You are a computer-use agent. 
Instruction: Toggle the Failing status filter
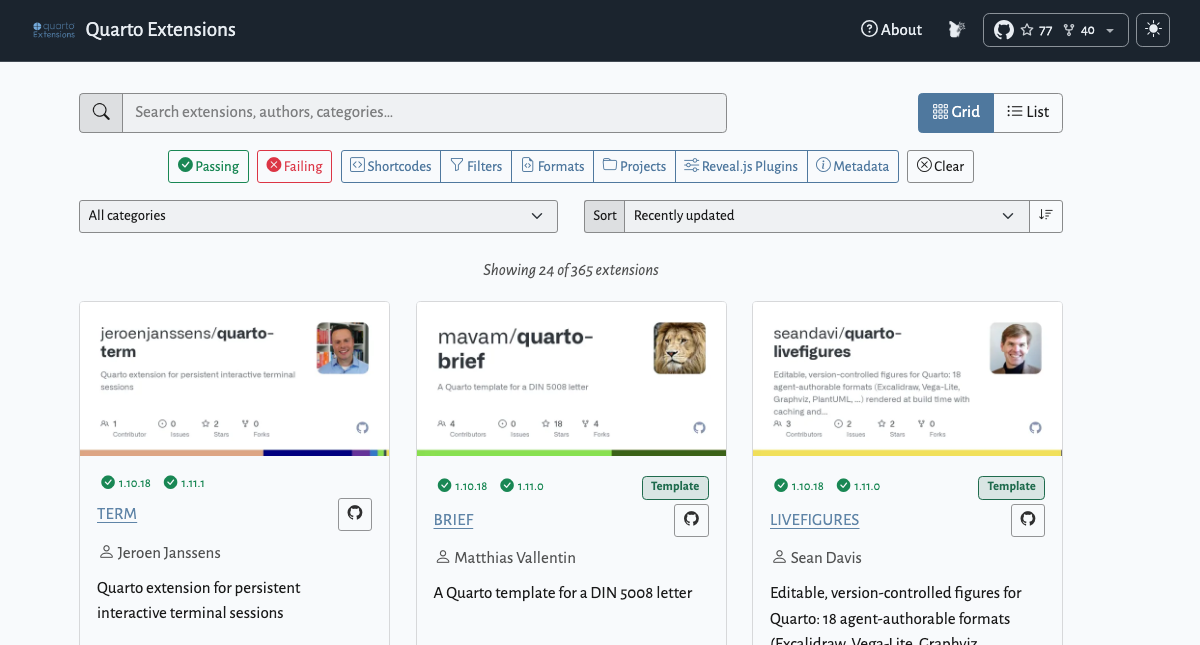click(x=294, y=166)
